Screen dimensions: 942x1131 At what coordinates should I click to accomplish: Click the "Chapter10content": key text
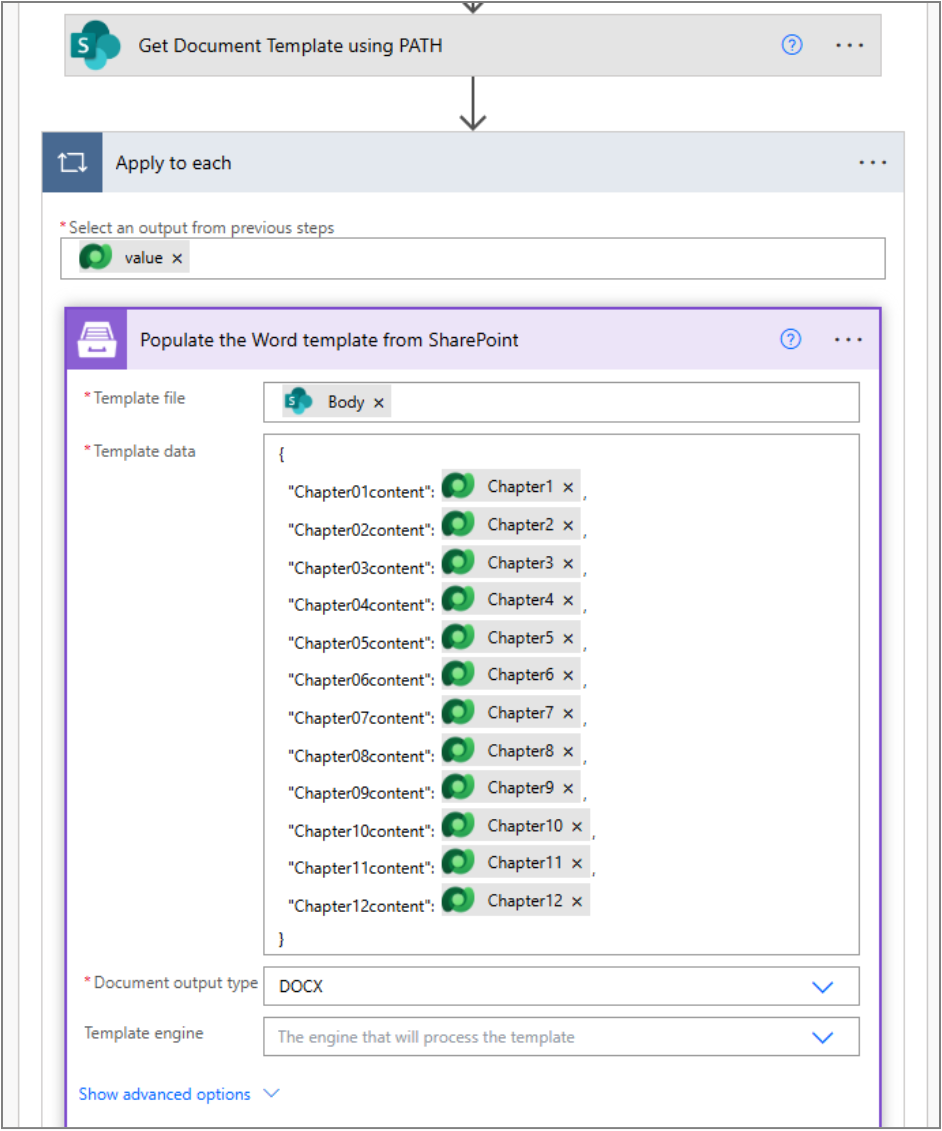(x=361, y=831)
